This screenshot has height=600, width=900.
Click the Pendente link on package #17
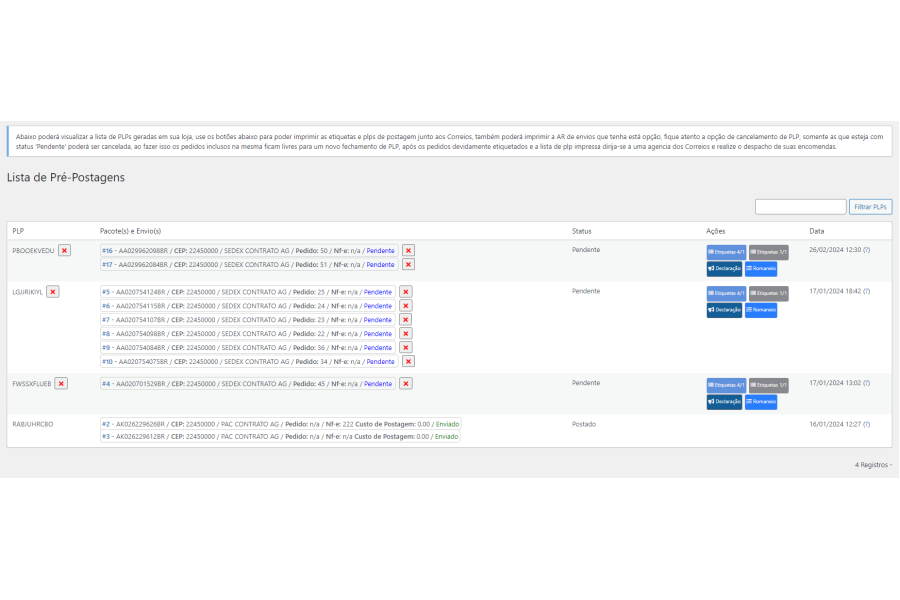381,265
